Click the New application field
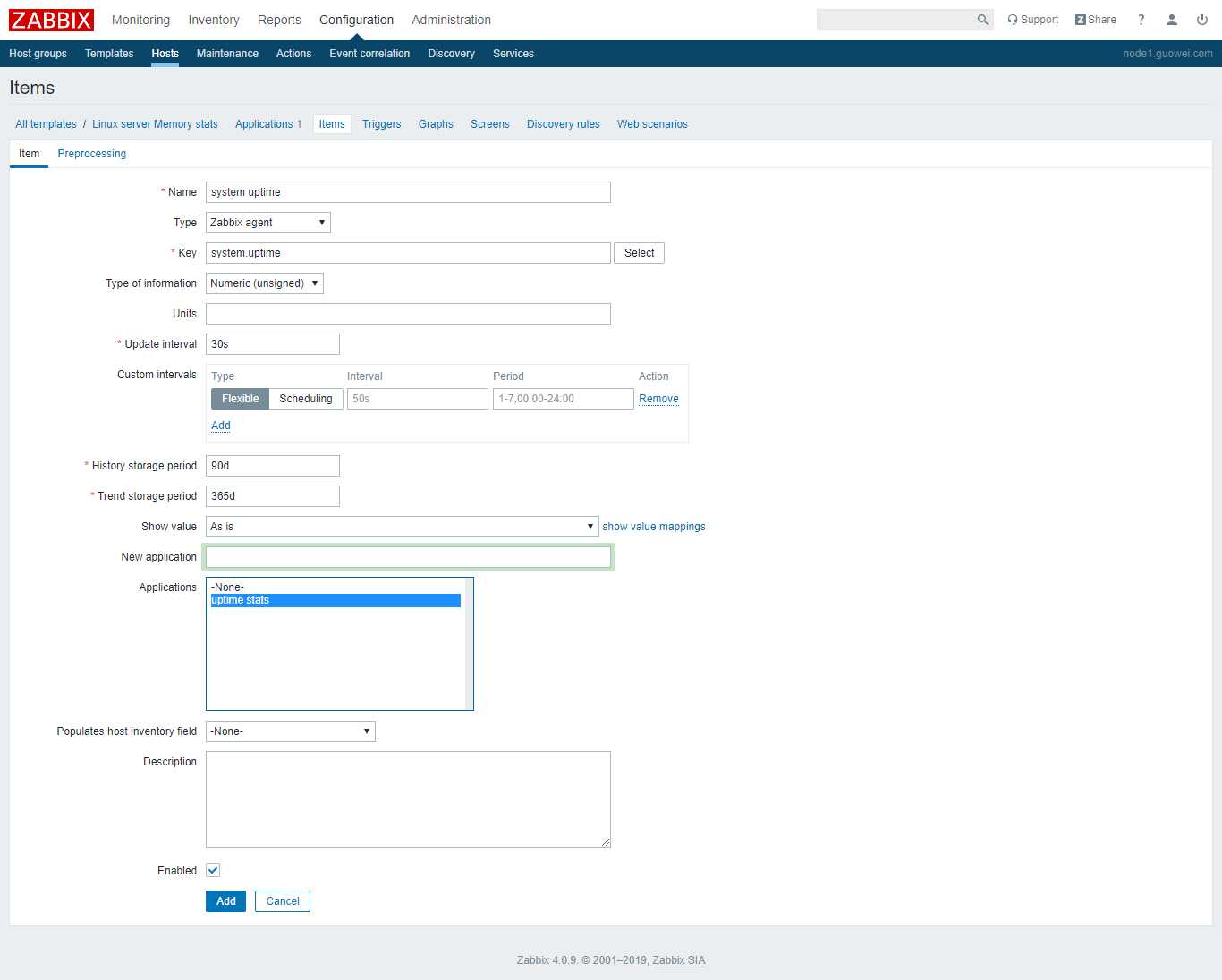Screen dimensions: 1222x980 click(408, 557)
